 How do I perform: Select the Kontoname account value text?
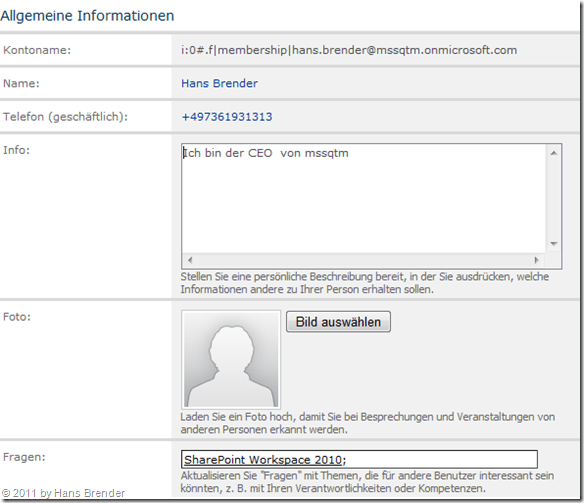[349, 50]
